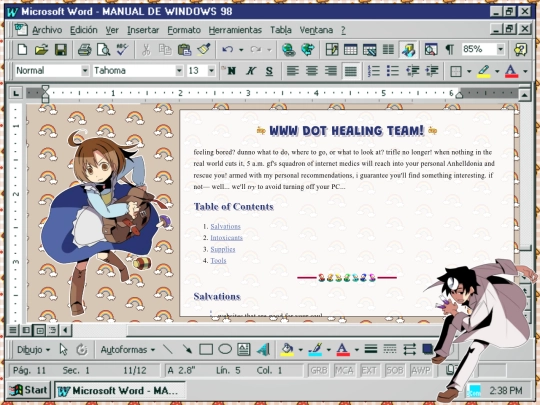Select the Microsoft Word taskbar button

(x=120, y=391)
